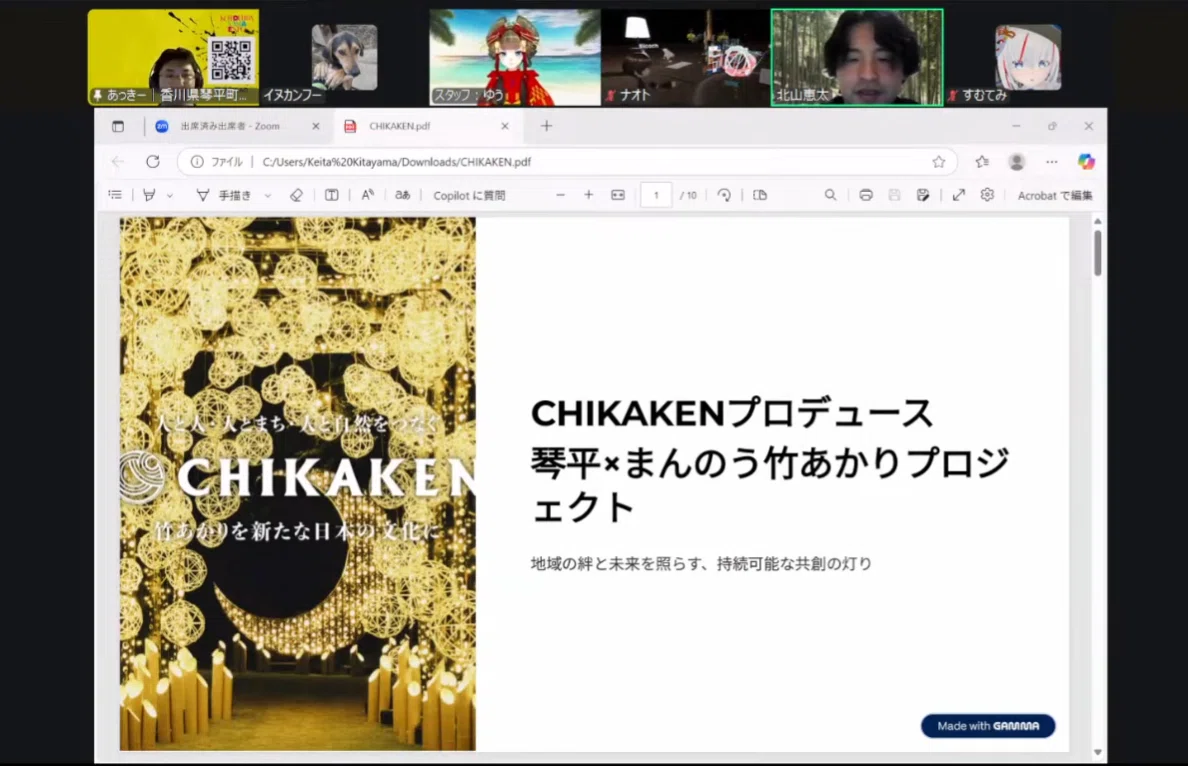Click Acrobat で編集 button

[1055, 195]
